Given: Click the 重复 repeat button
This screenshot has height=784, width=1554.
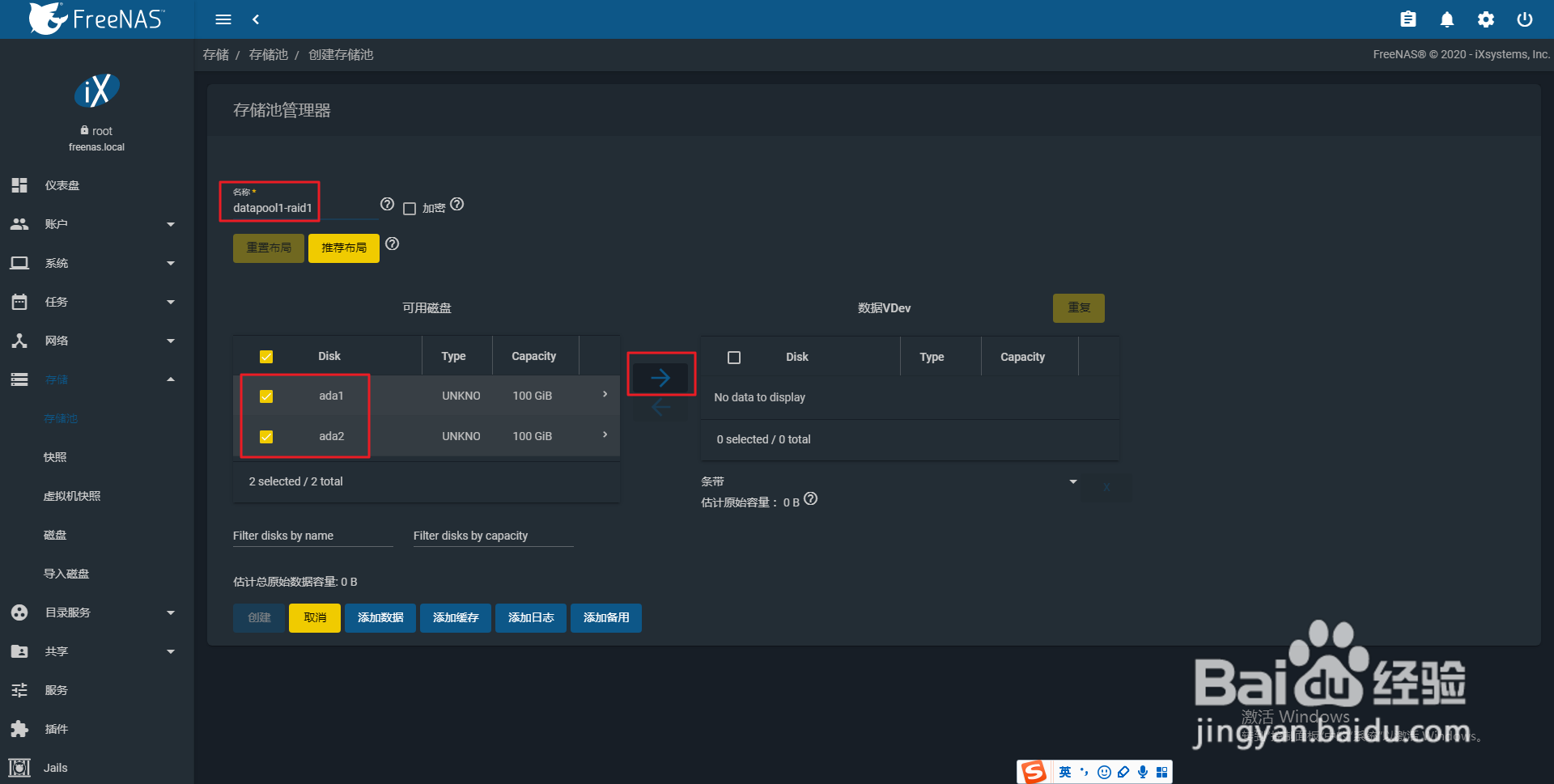Looking at the screenshot, I should (x=1079, y=308).
